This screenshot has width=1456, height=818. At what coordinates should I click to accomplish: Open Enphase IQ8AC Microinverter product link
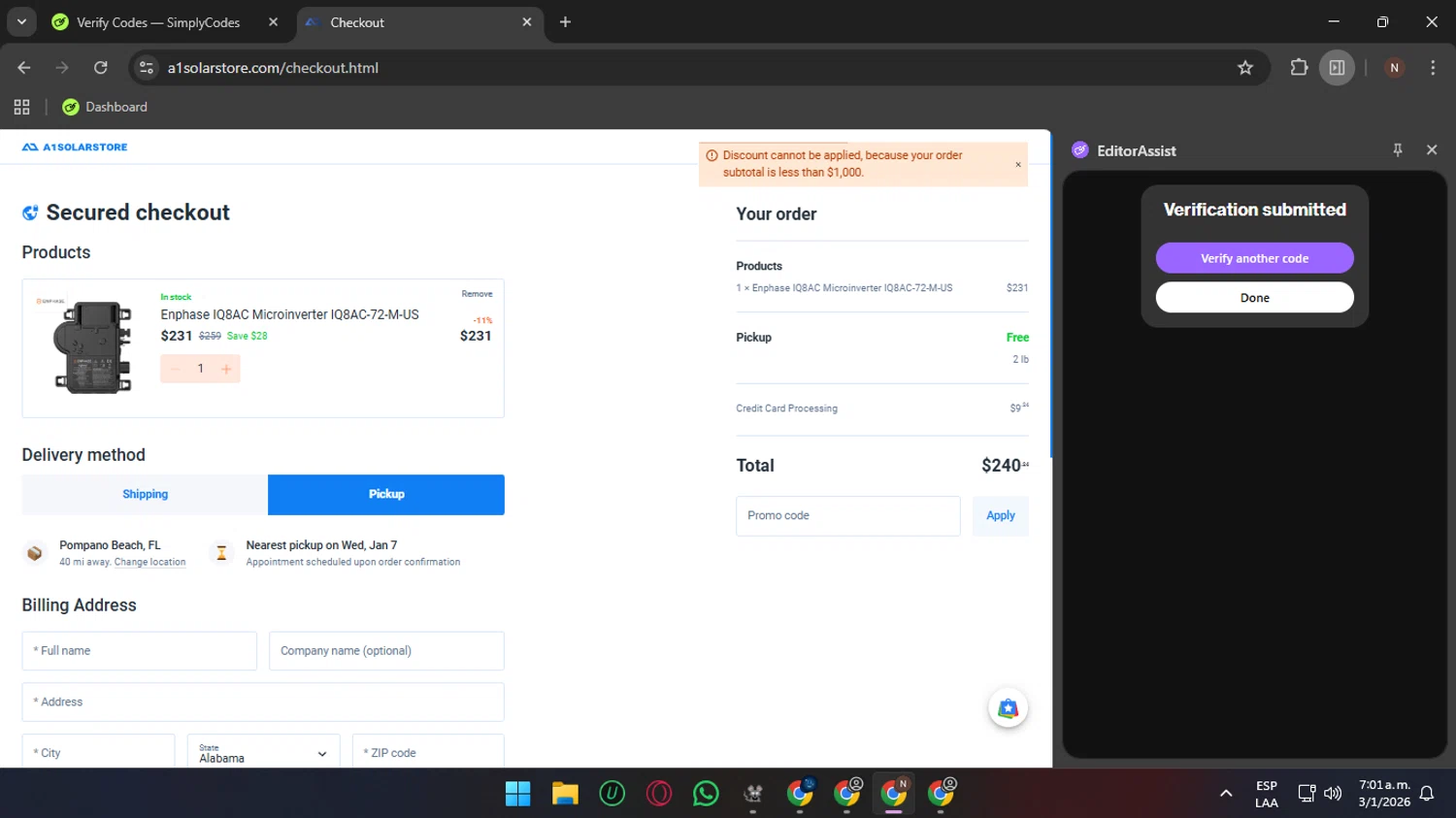[289, 314]
